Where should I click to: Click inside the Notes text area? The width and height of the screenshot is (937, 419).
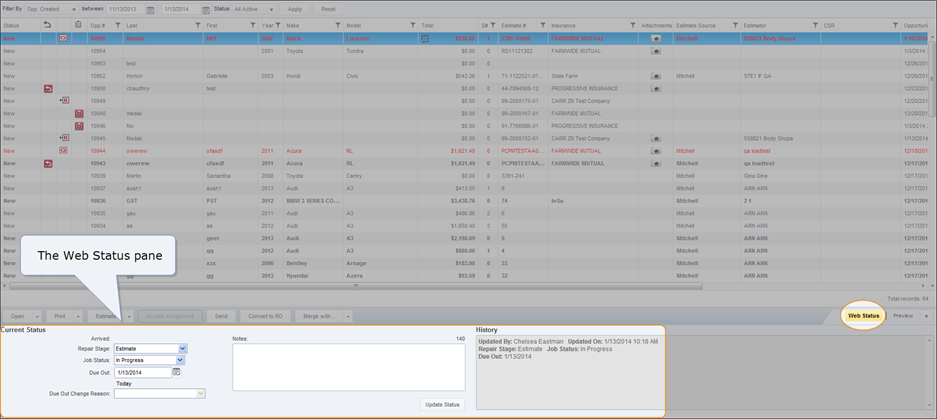pos(348,368)
